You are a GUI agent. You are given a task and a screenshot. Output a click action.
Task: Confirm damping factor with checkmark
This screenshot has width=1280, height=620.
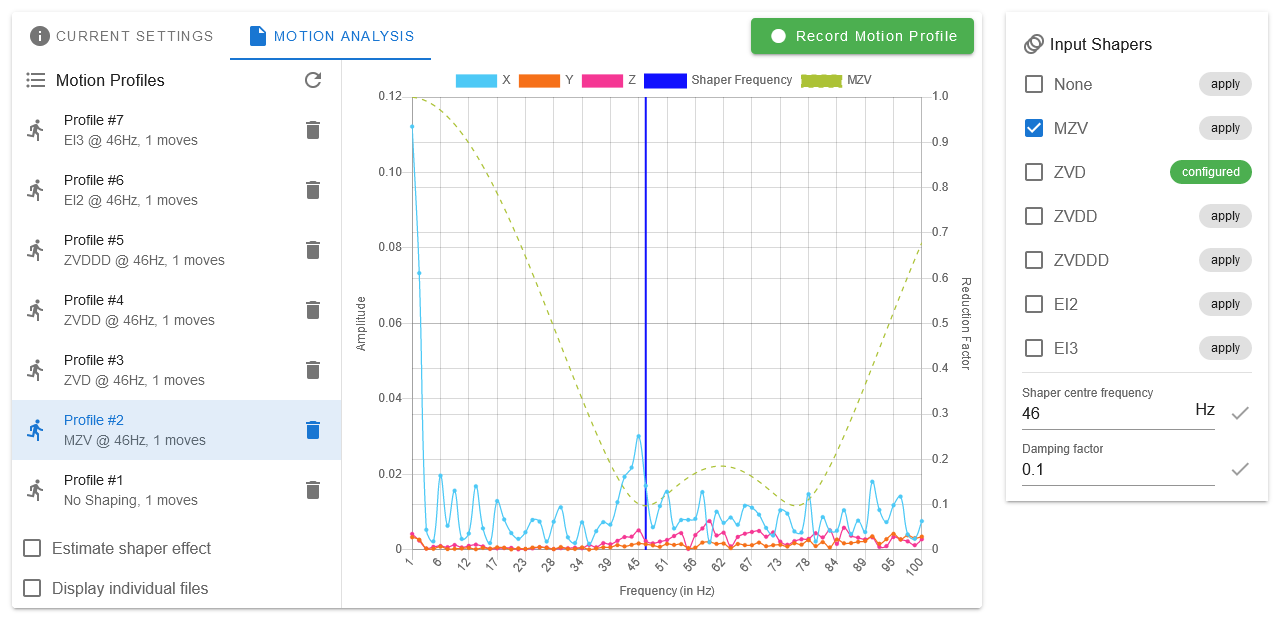(x=1240, y=468)
